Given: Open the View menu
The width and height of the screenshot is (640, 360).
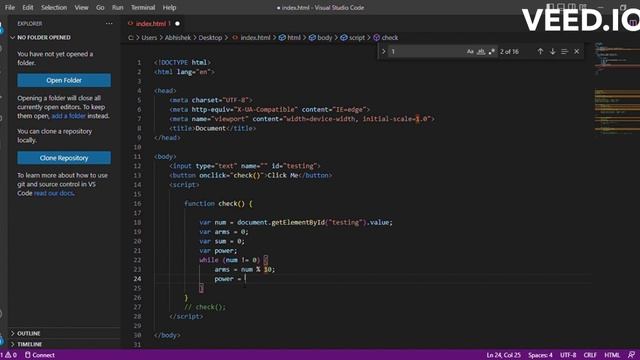Looking at the screenshot, I should click(81, 7).
